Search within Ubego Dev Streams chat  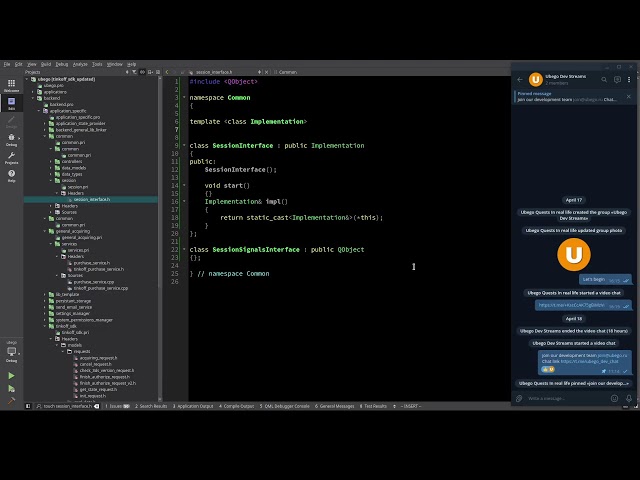[604, 80]
